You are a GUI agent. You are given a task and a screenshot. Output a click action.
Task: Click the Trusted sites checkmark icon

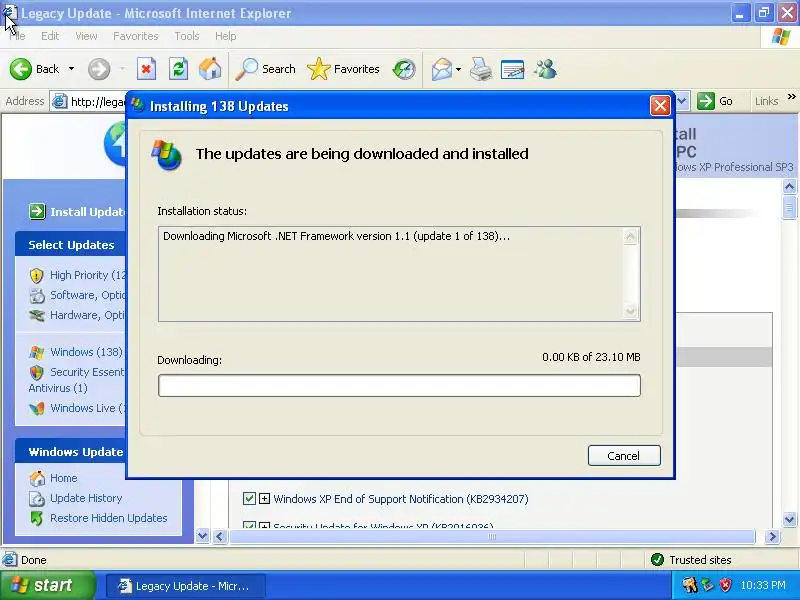pyautogui.click(x=658, y=560)
